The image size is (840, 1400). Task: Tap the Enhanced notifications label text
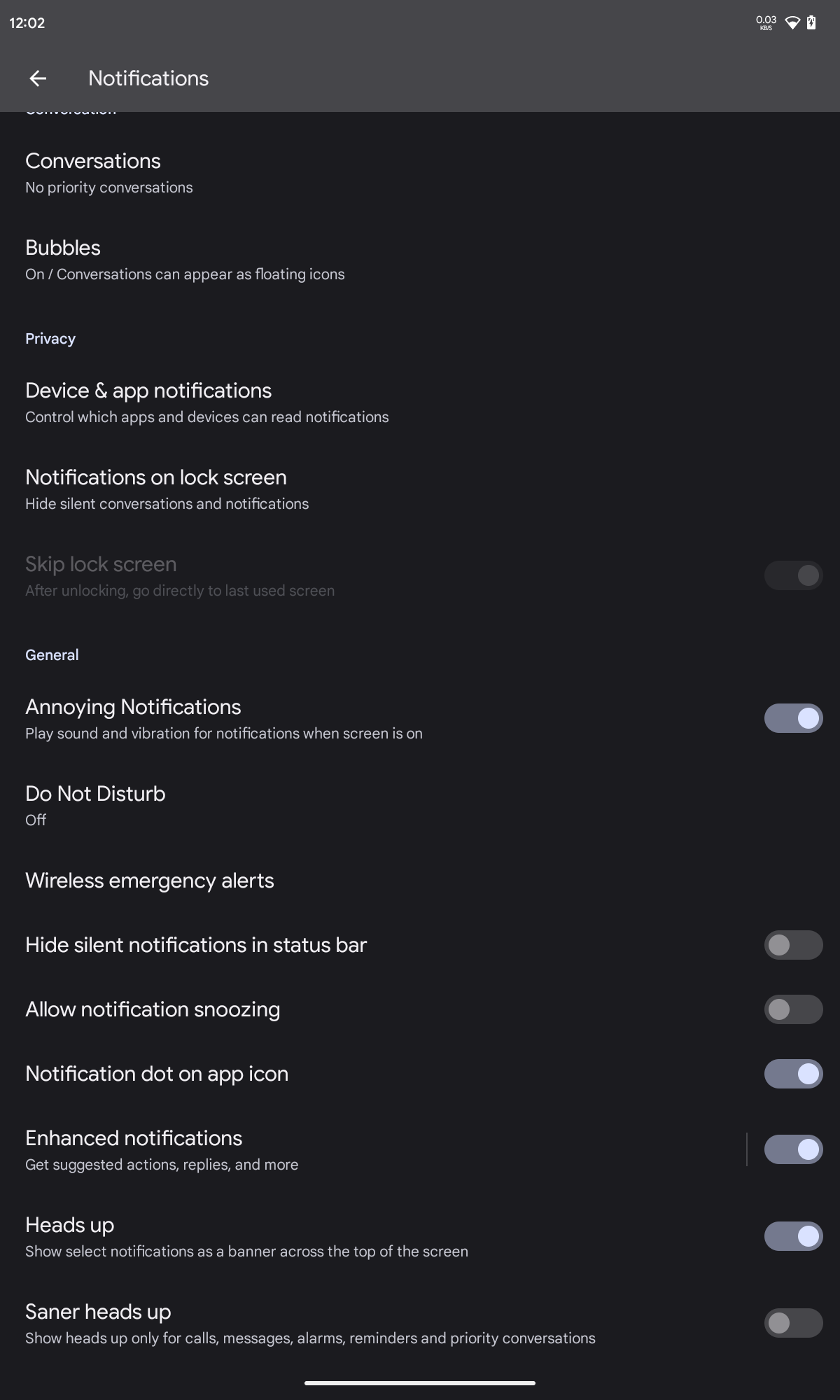tap(134, 1138)
